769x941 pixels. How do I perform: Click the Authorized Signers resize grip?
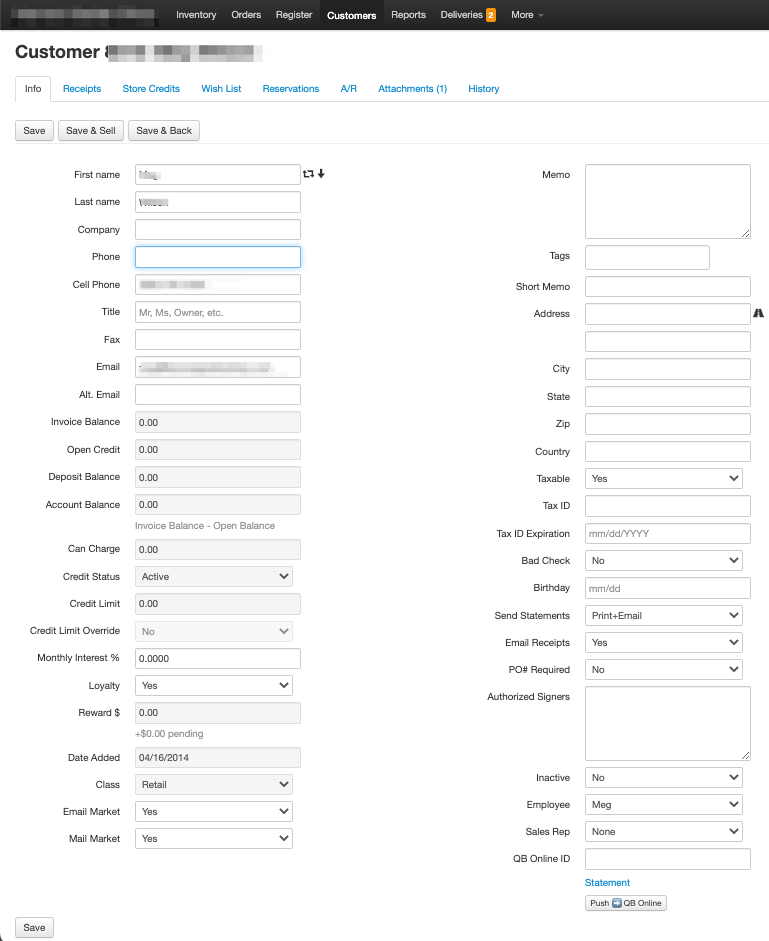[745, 755]
